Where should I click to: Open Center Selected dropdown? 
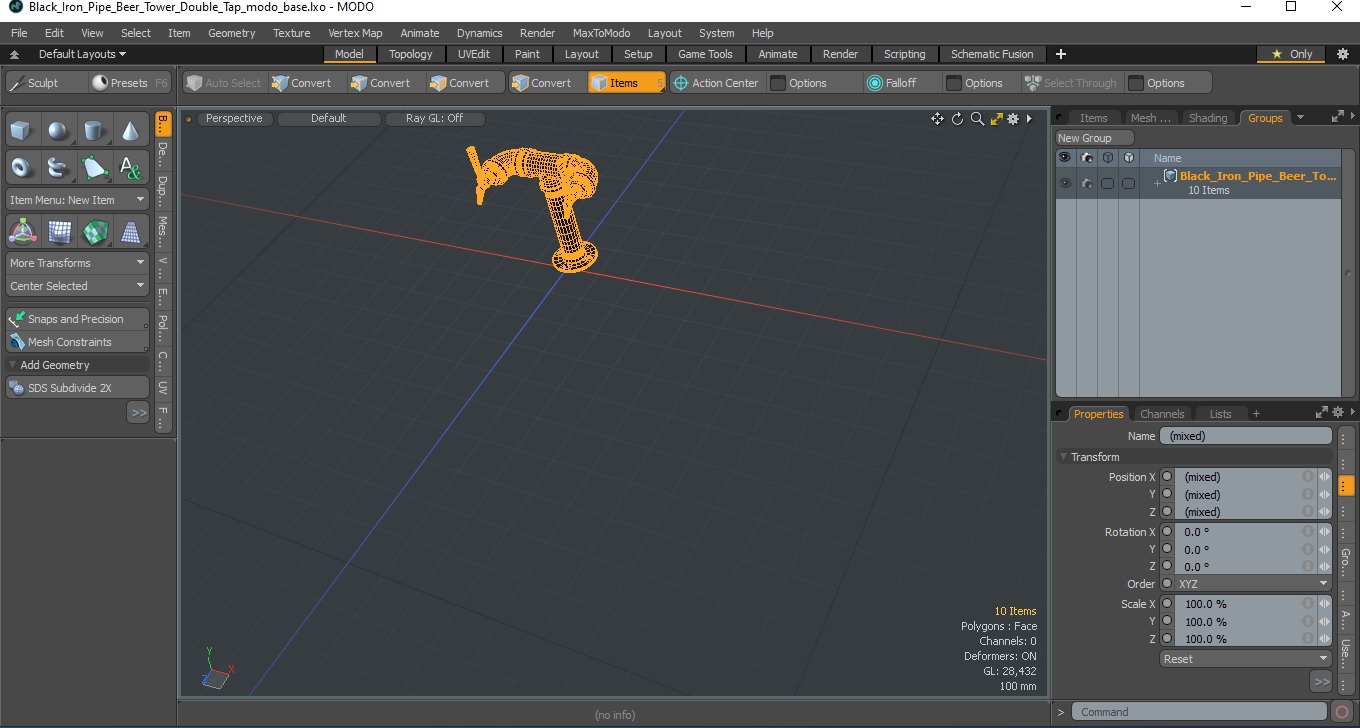(77, 286)
